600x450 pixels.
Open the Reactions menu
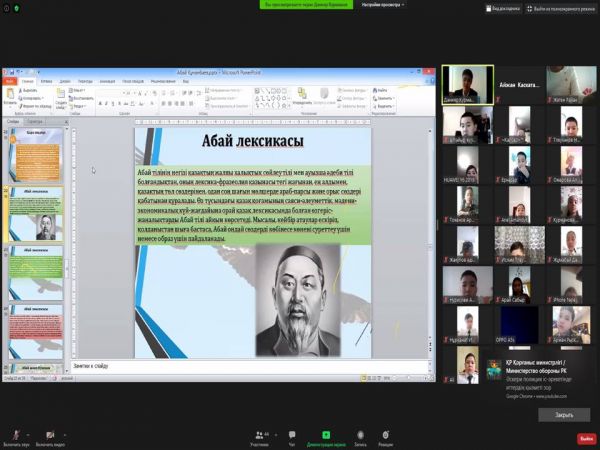click(386, 435)
